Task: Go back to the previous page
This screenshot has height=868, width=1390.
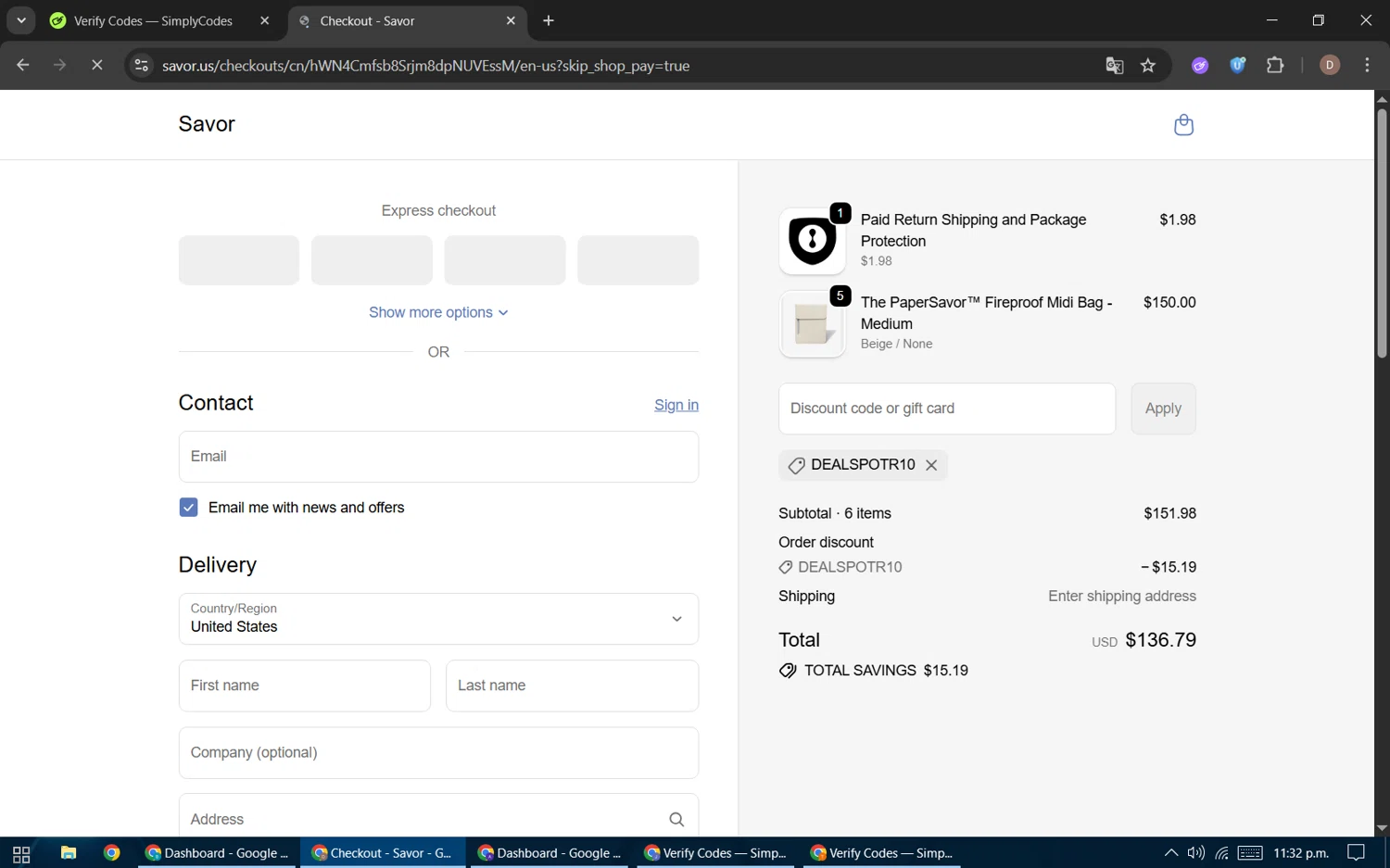Action: (23, 66)
